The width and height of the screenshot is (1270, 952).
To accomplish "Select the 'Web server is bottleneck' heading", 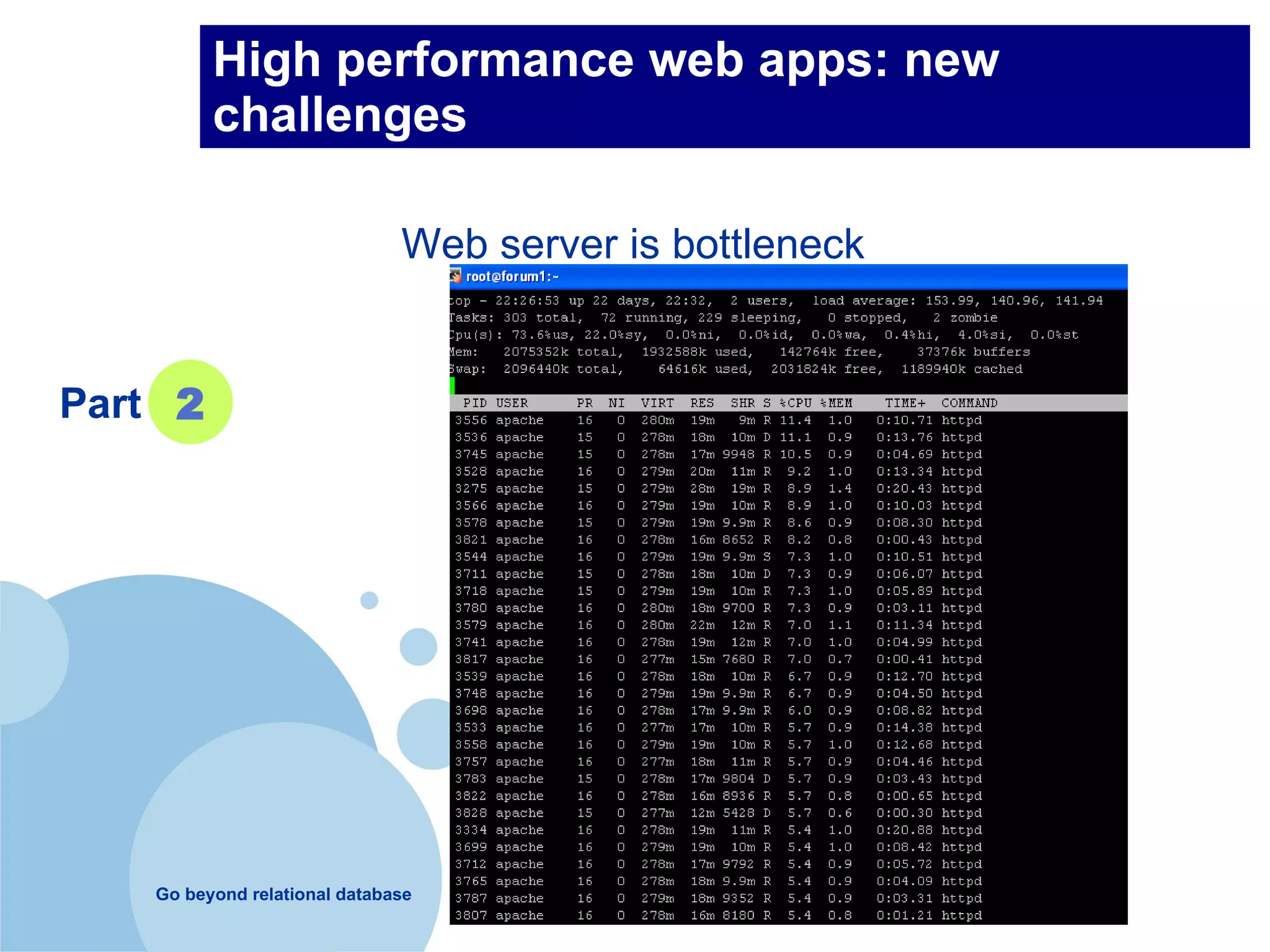I will tap(632, 244).
